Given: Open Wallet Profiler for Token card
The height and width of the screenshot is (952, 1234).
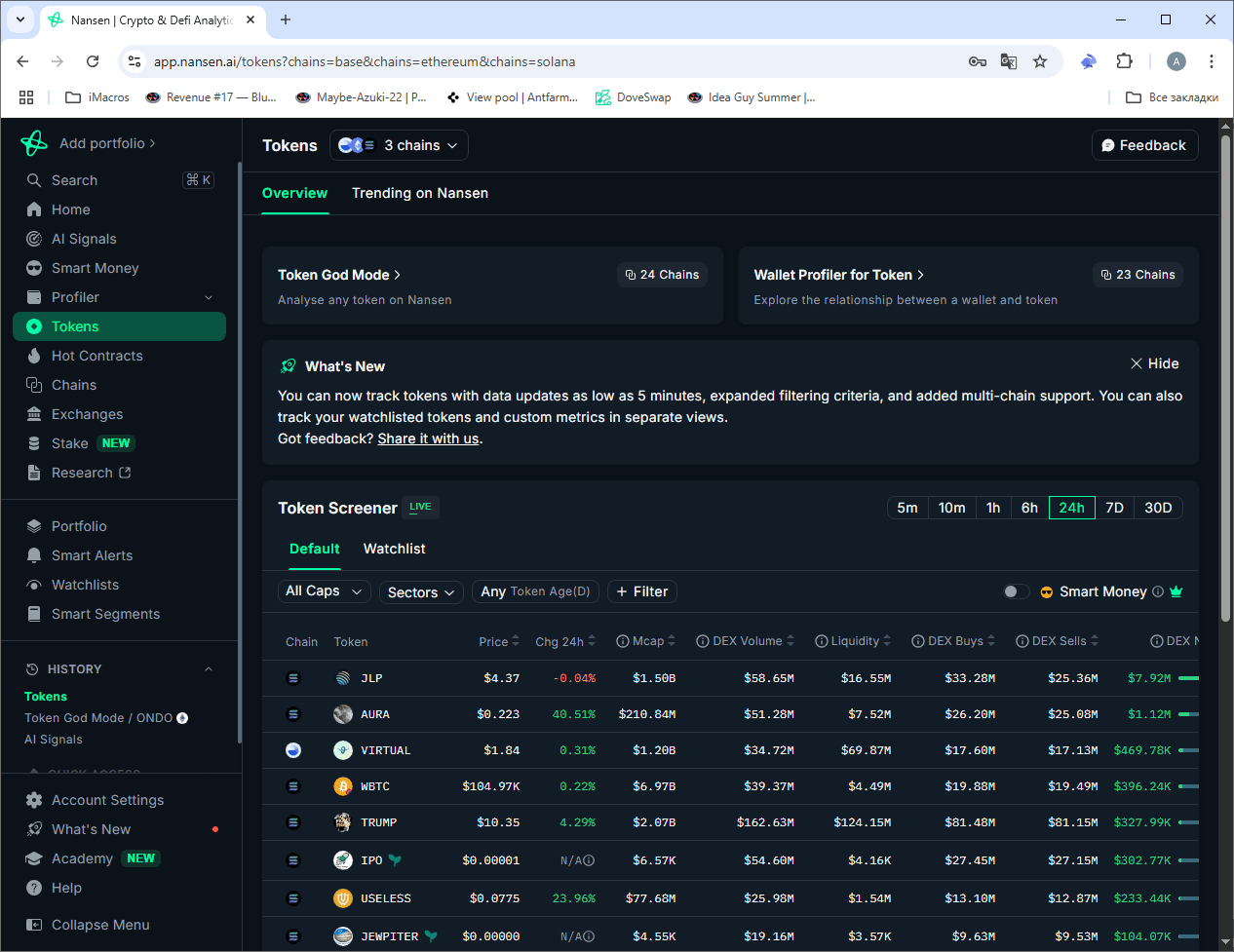Looking at the screenshot, I should click(968, 286).
